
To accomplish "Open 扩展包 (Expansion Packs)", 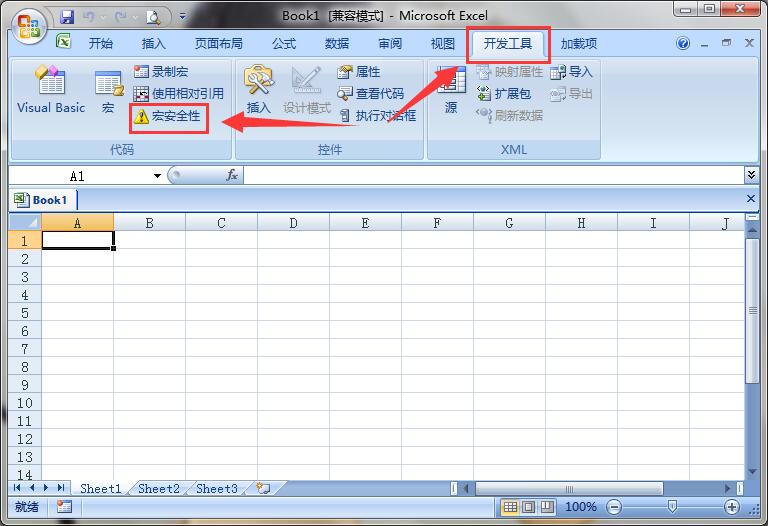I will pyautogui.click(x=504, y=94).
